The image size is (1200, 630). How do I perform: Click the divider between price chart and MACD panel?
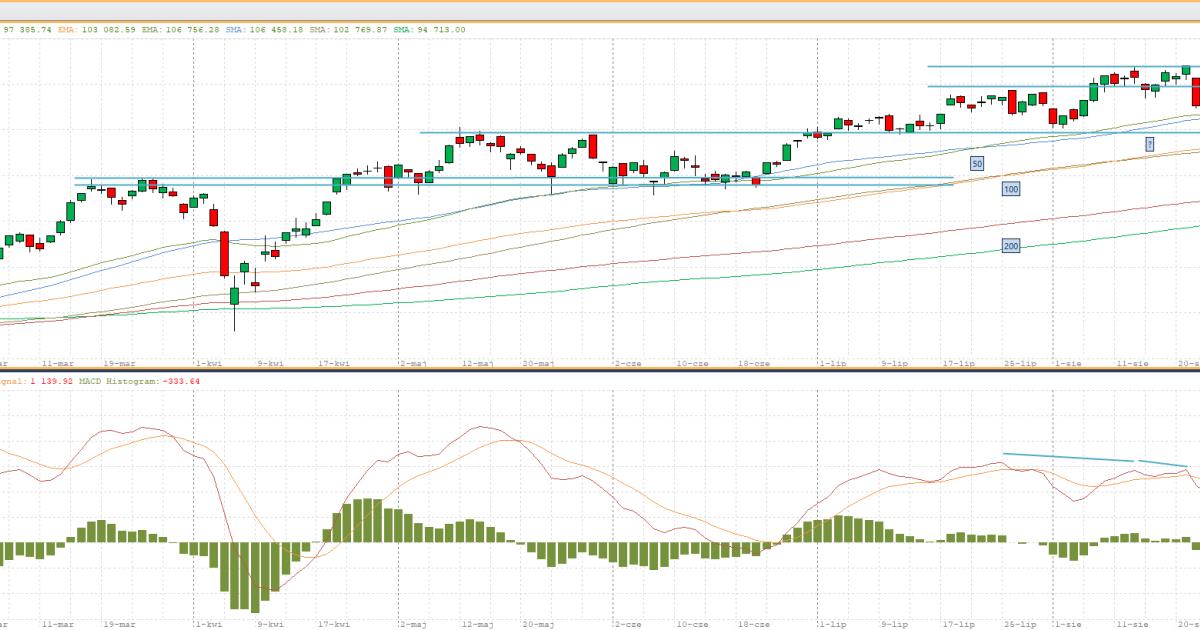[600, 371]
